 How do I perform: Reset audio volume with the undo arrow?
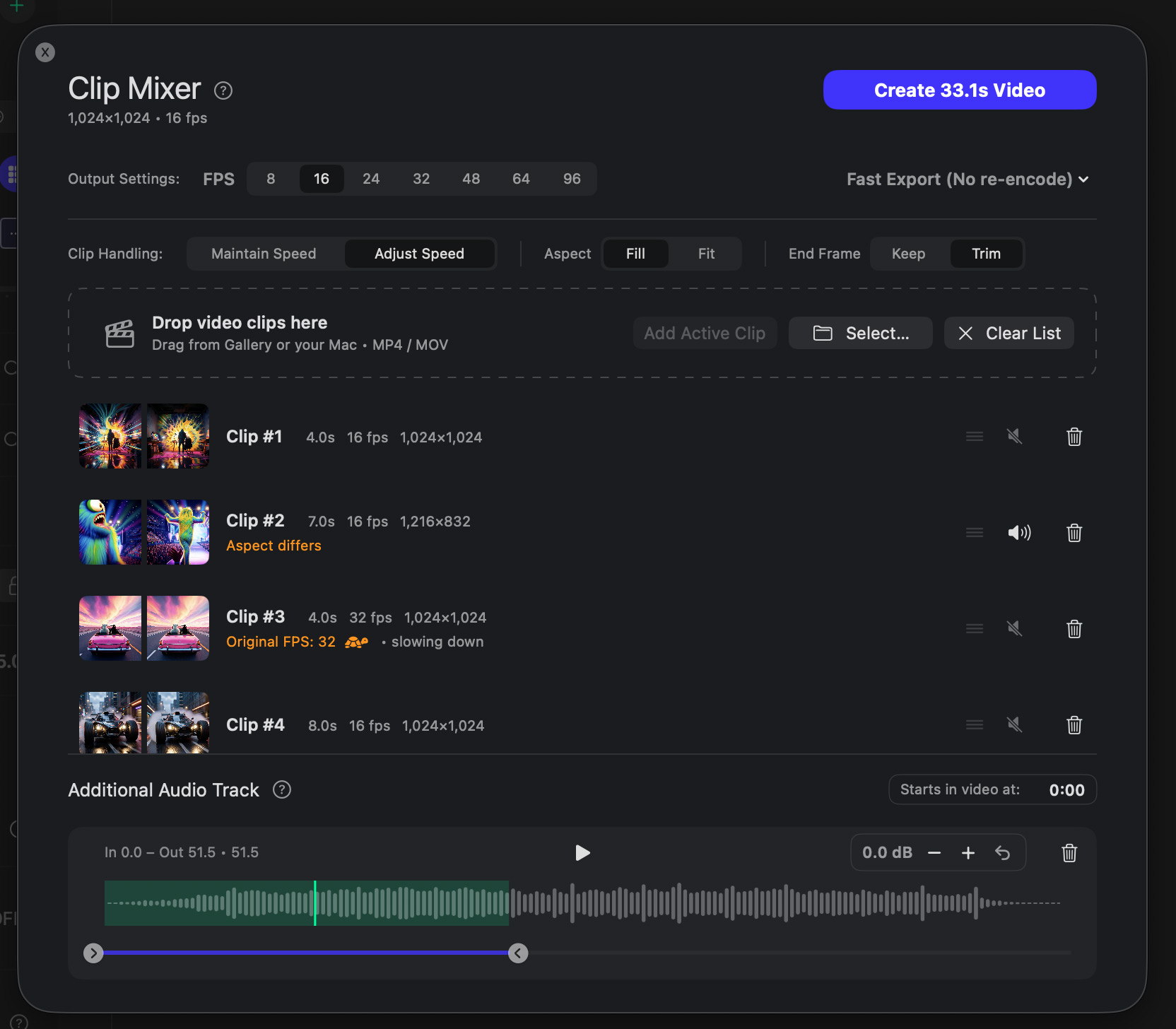(x=1002, y=853)
